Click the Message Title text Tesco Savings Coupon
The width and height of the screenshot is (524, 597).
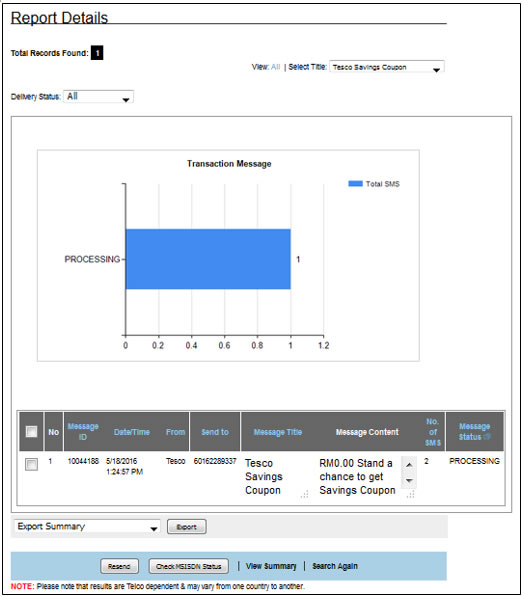pos(264,477)
